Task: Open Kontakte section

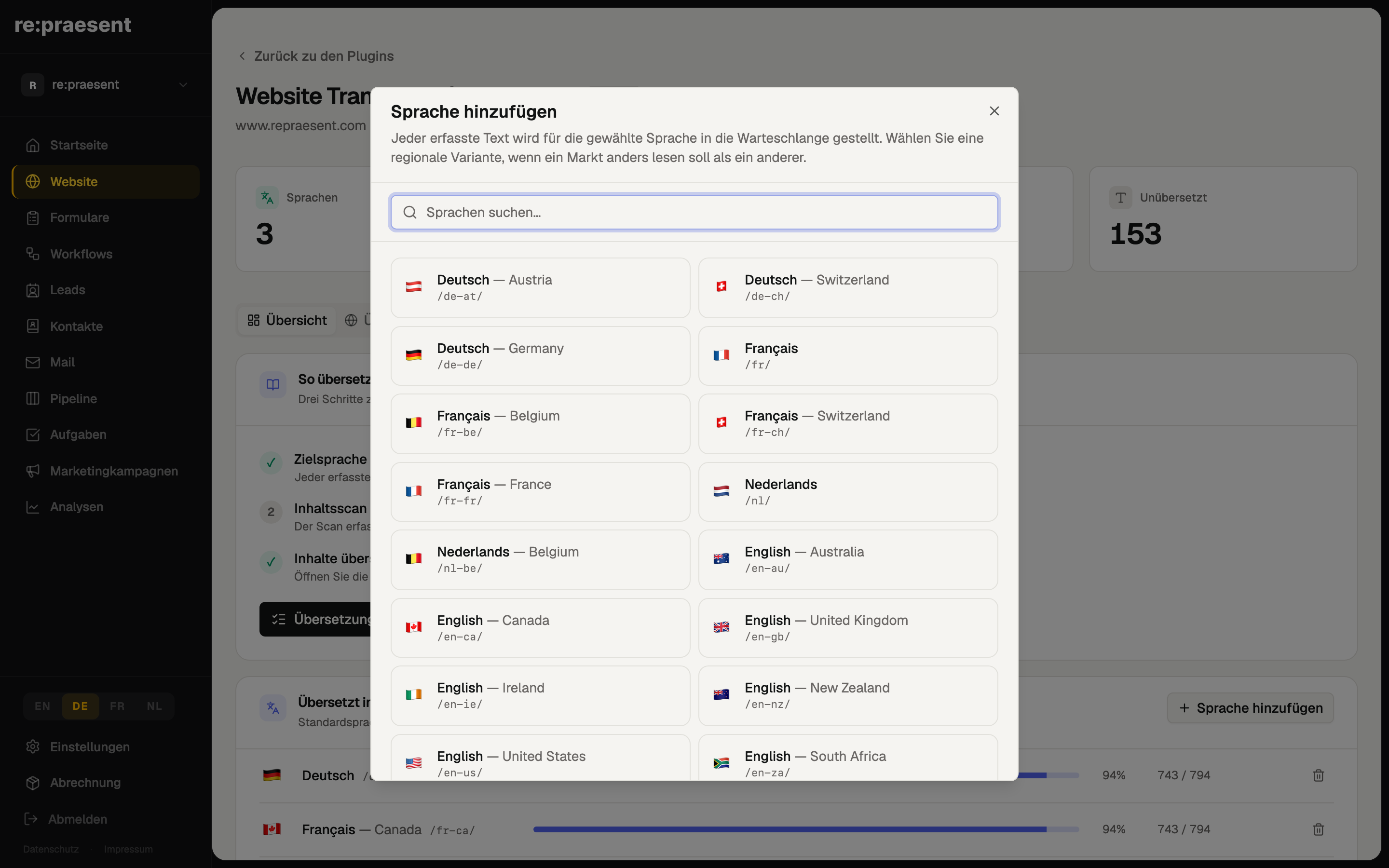Action: 106,326
